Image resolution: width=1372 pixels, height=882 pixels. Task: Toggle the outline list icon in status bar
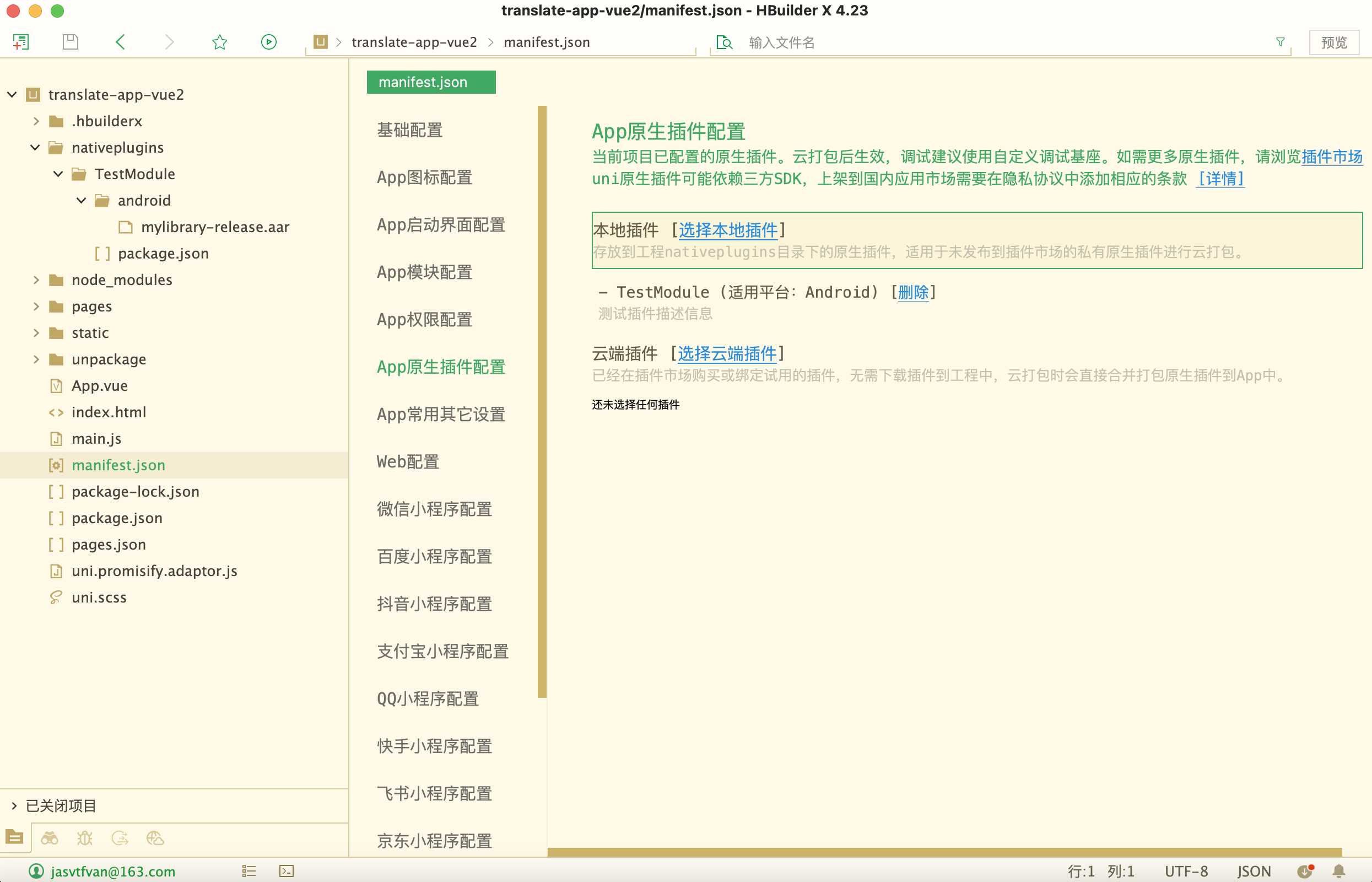coord(249,871)
